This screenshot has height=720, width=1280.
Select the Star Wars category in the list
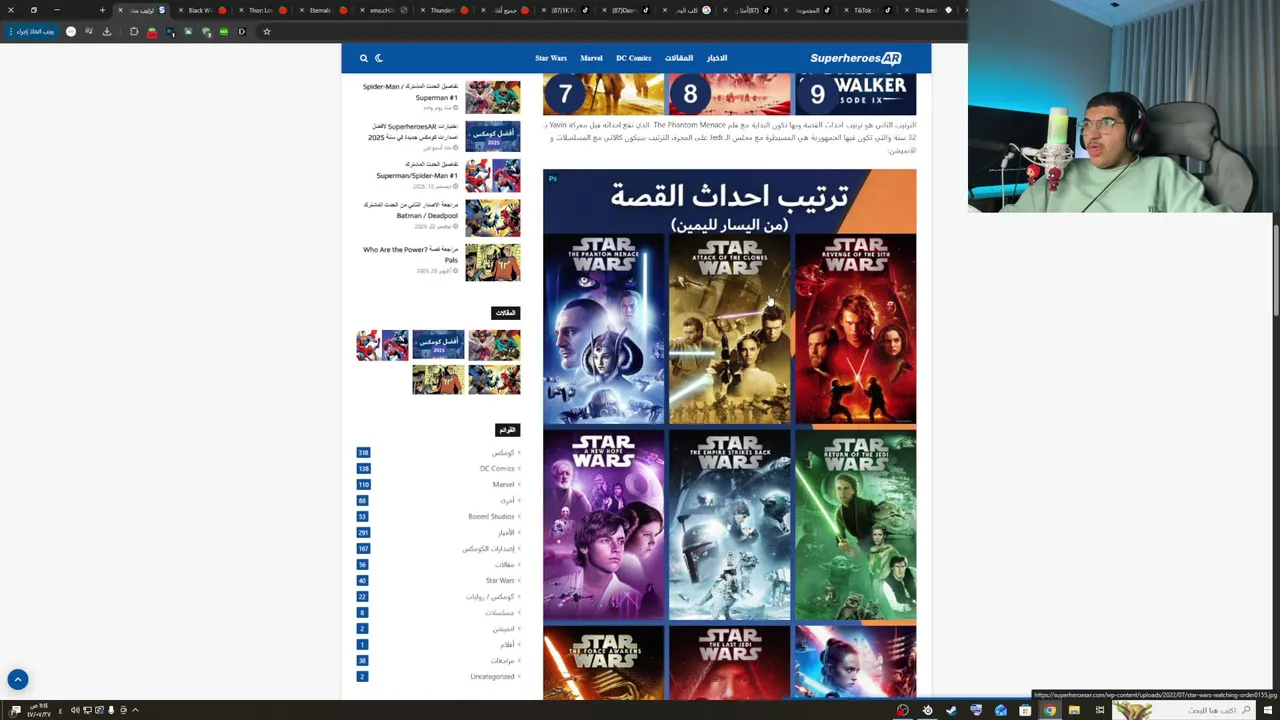pyautogui.click(x=500, y=581)
